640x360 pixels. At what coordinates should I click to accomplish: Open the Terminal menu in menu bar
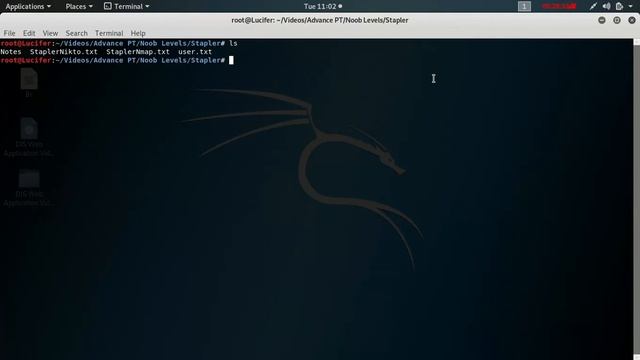pos(109,33)
